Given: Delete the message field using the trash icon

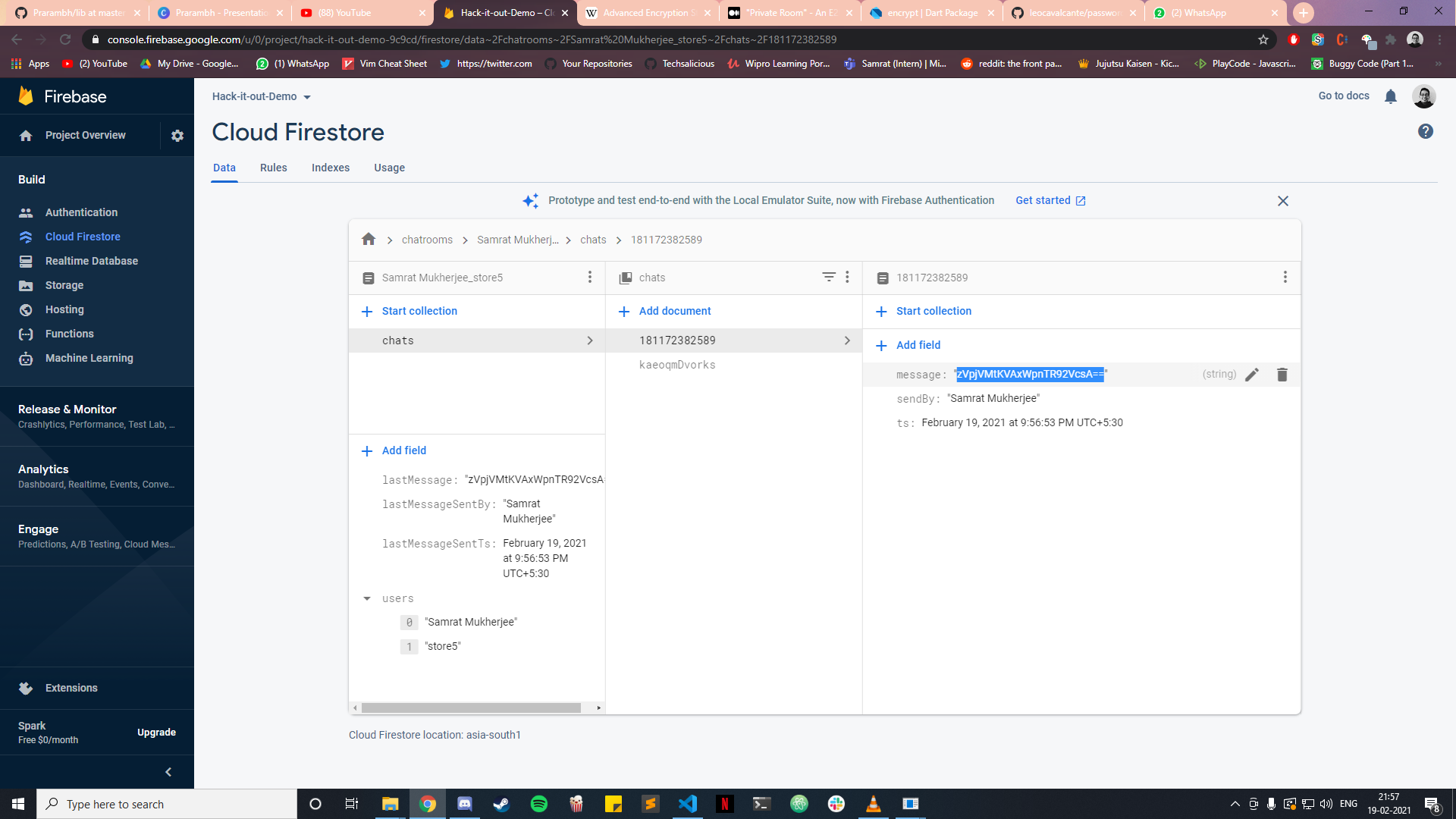Looking at the screenshot, I should (1282, 374).
